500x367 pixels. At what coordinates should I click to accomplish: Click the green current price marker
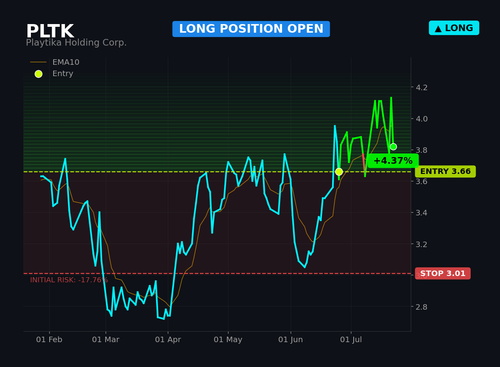point(393,147)
